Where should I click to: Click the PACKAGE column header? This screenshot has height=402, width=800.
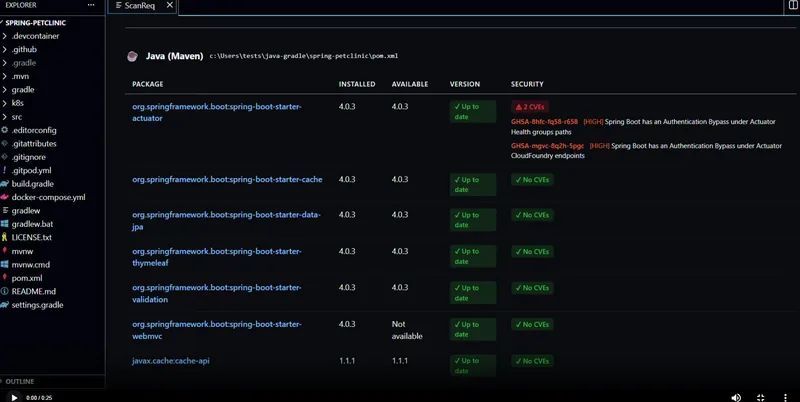click(147, 84)
